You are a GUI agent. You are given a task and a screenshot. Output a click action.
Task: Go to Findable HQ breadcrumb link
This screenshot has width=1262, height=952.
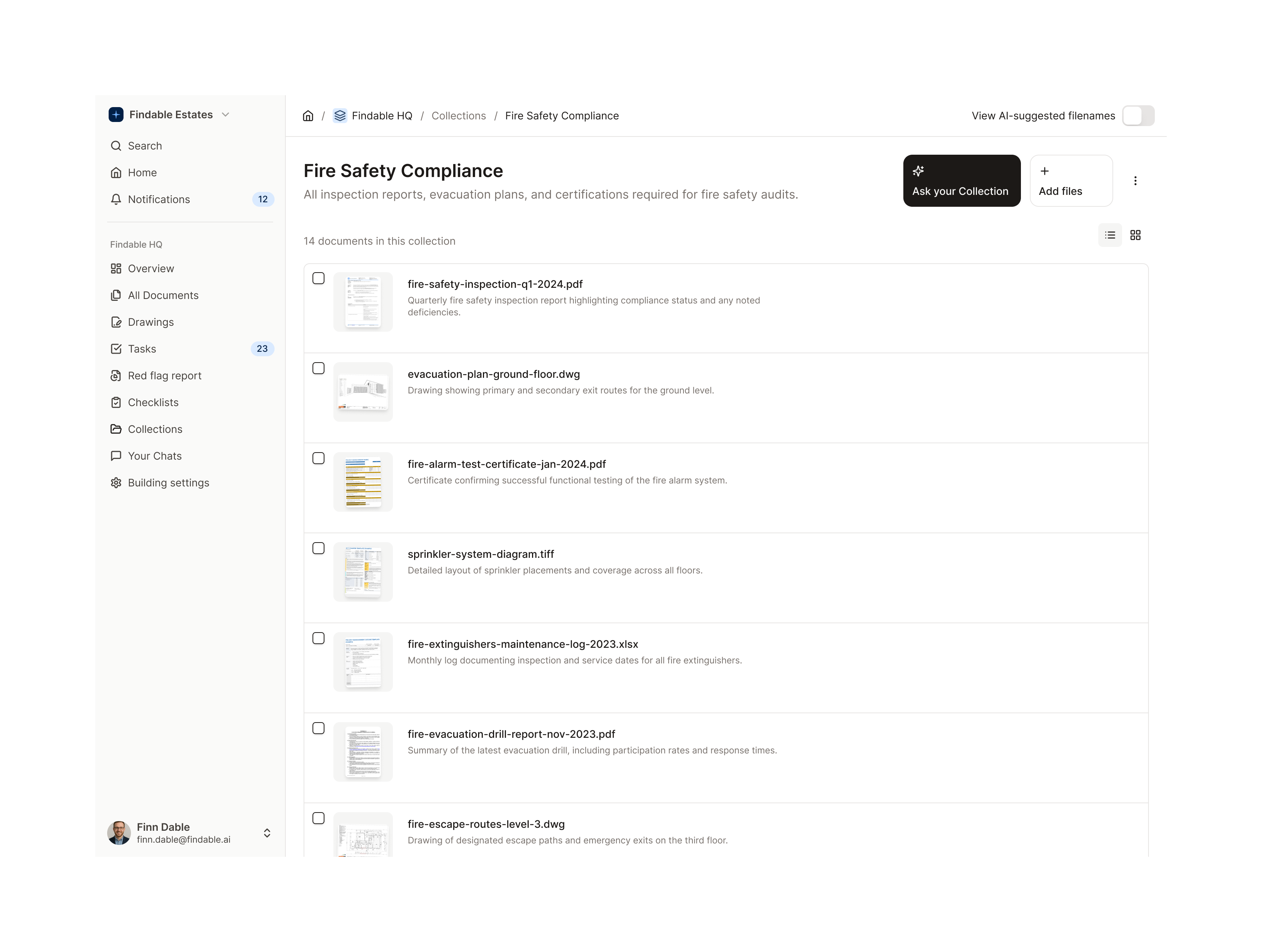click(x=382, y=116)
